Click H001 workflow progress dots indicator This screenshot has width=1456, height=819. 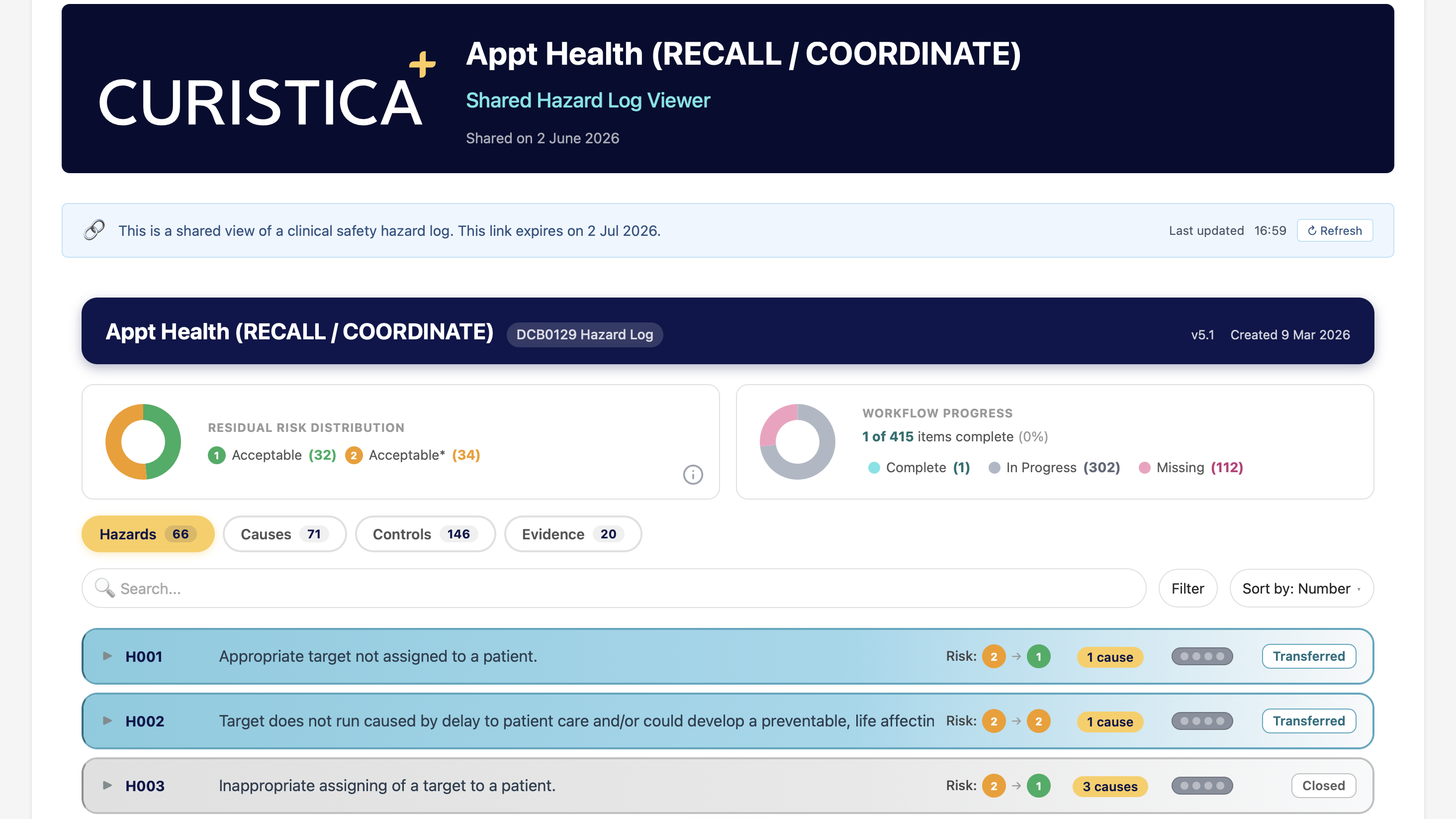click(x=1202, y=657)
